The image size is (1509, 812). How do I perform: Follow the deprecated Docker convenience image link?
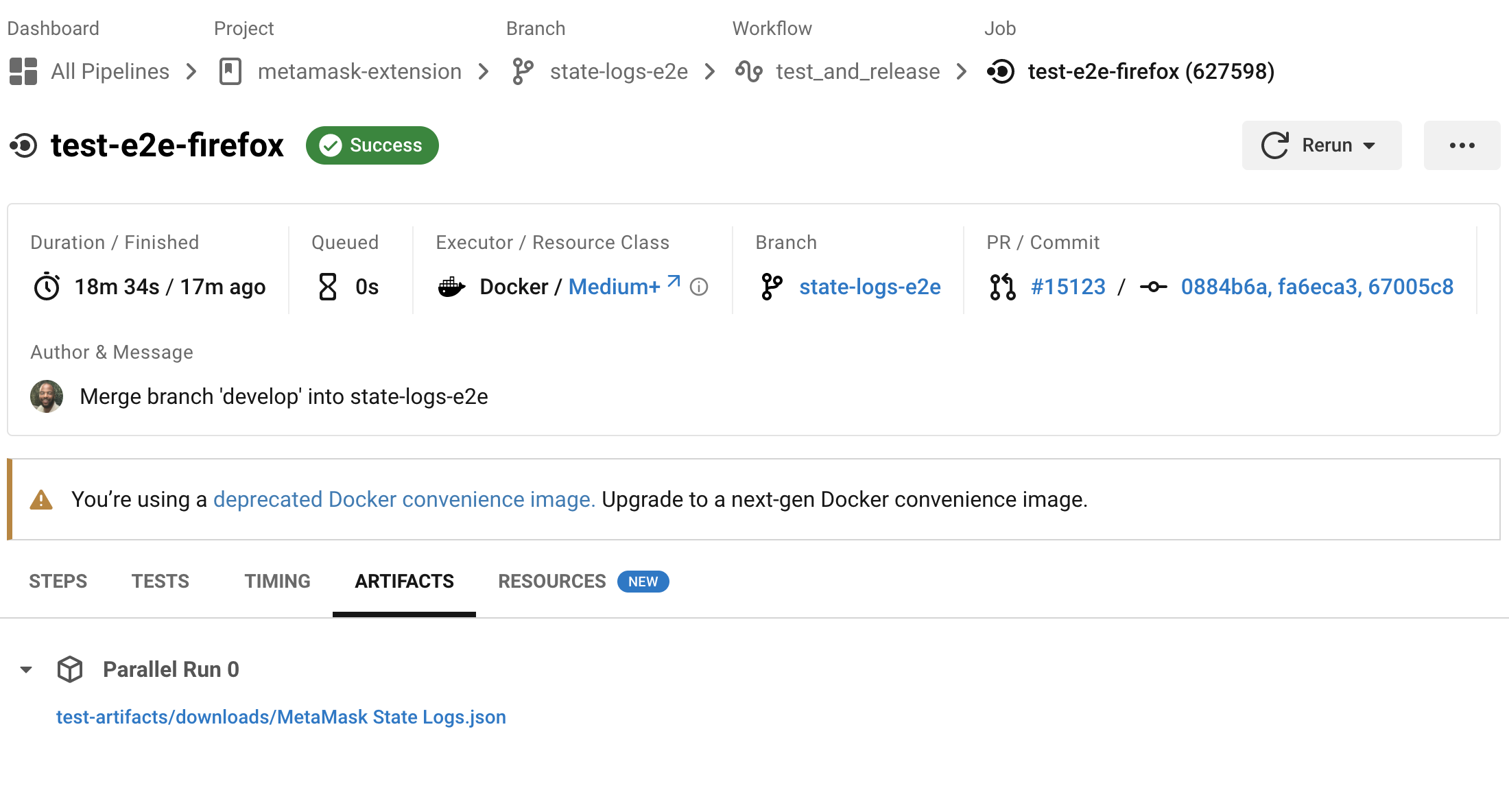point(403,500)
